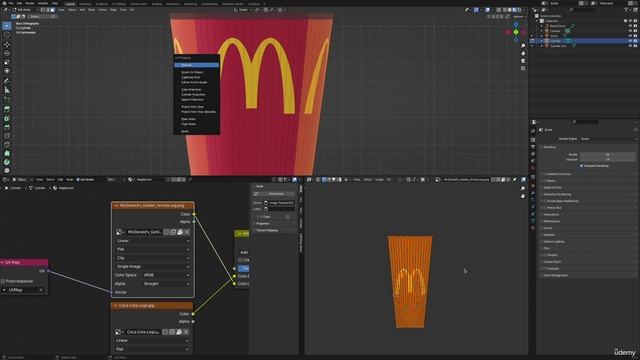
Task: Toggle From Instancer checkbox on UV Map node
Action: 3,281
